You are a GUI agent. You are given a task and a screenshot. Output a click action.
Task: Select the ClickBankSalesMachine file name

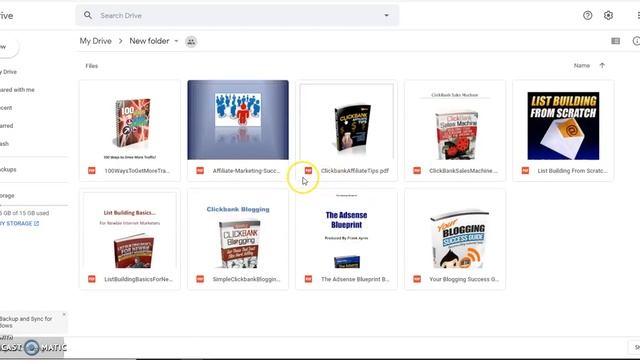point(463,171)
